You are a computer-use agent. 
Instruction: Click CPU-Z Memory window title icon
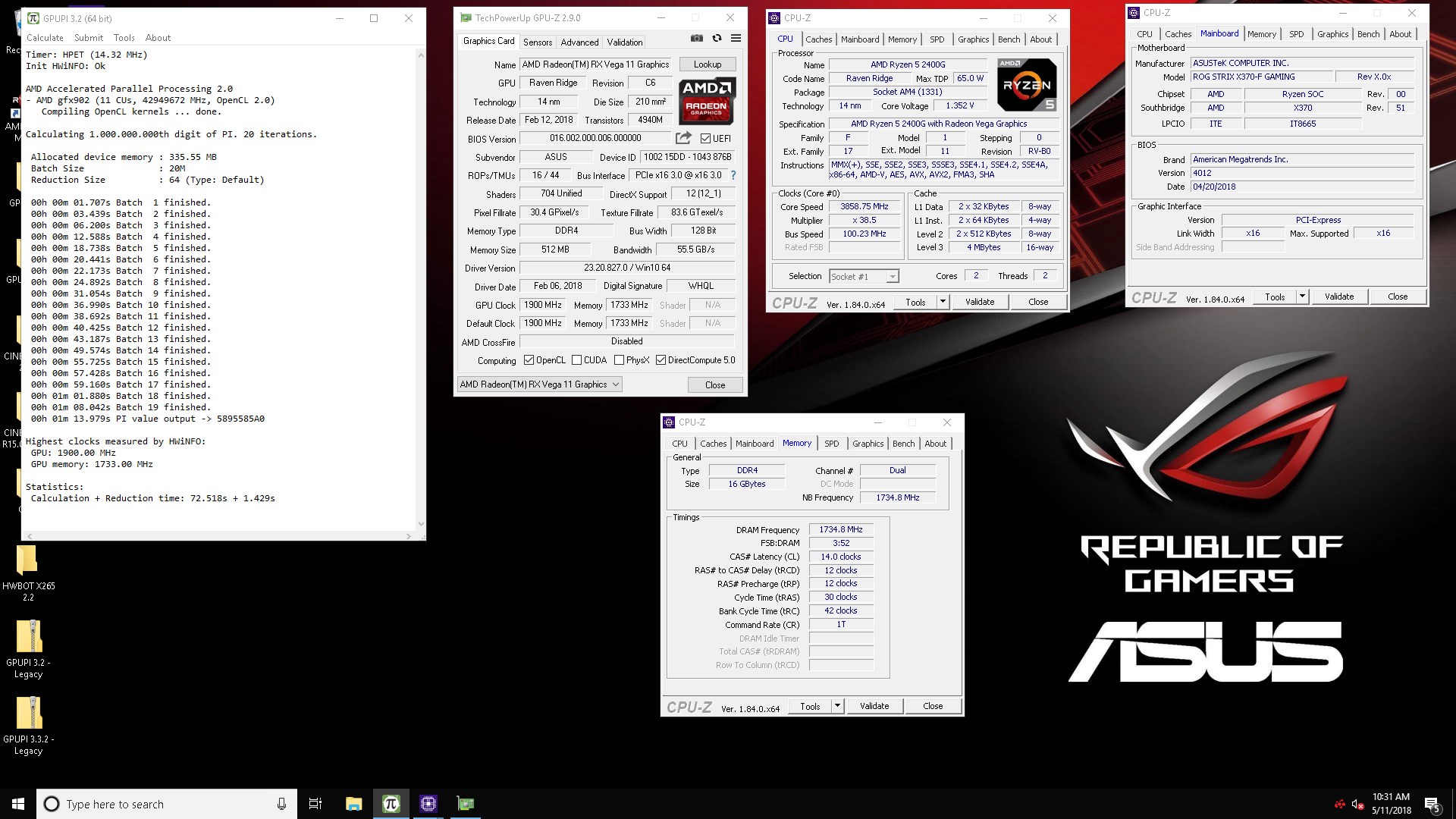(669, 422)
